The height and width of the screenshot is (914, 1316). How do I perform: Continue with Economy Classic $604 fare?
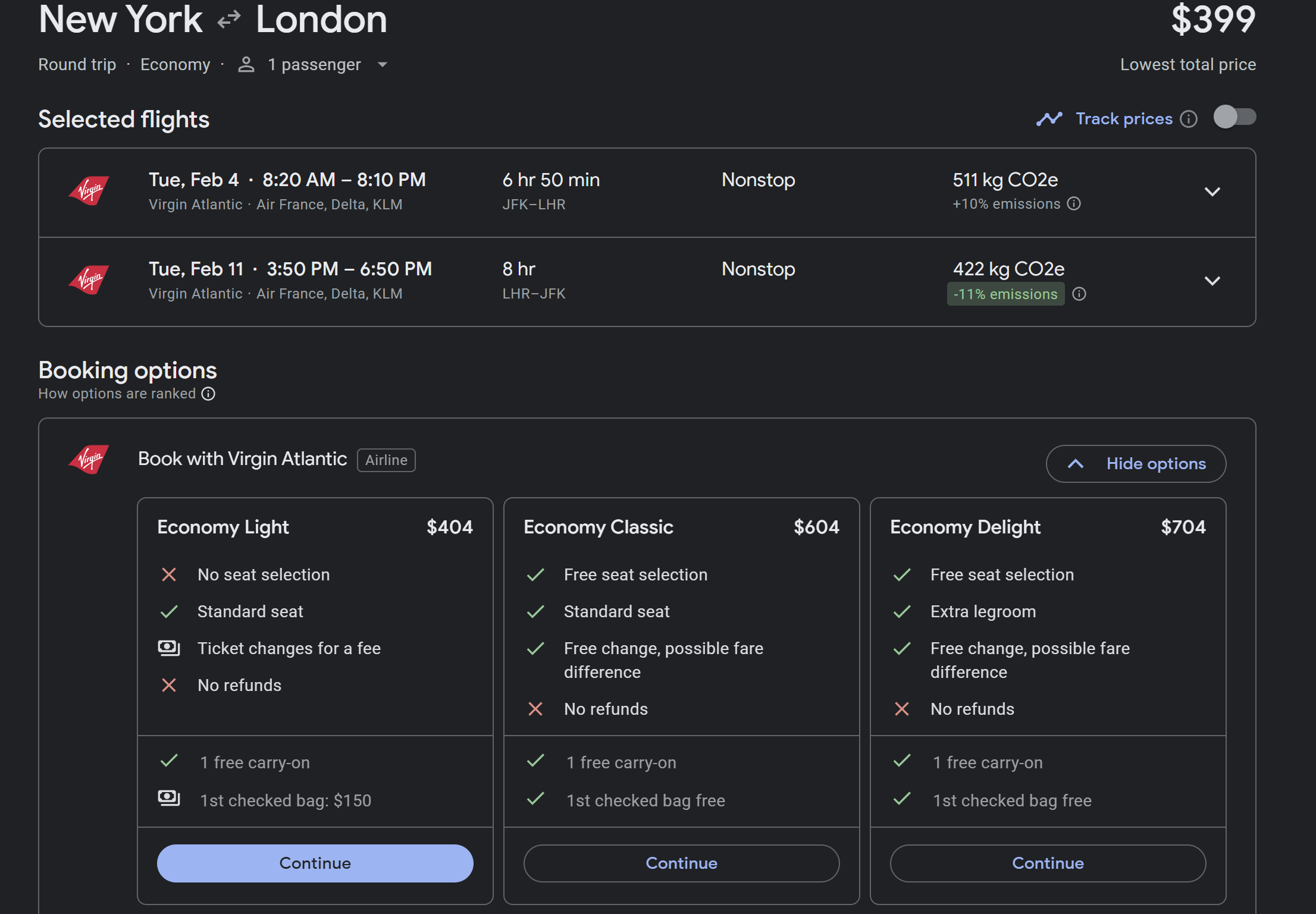(681, 863)
